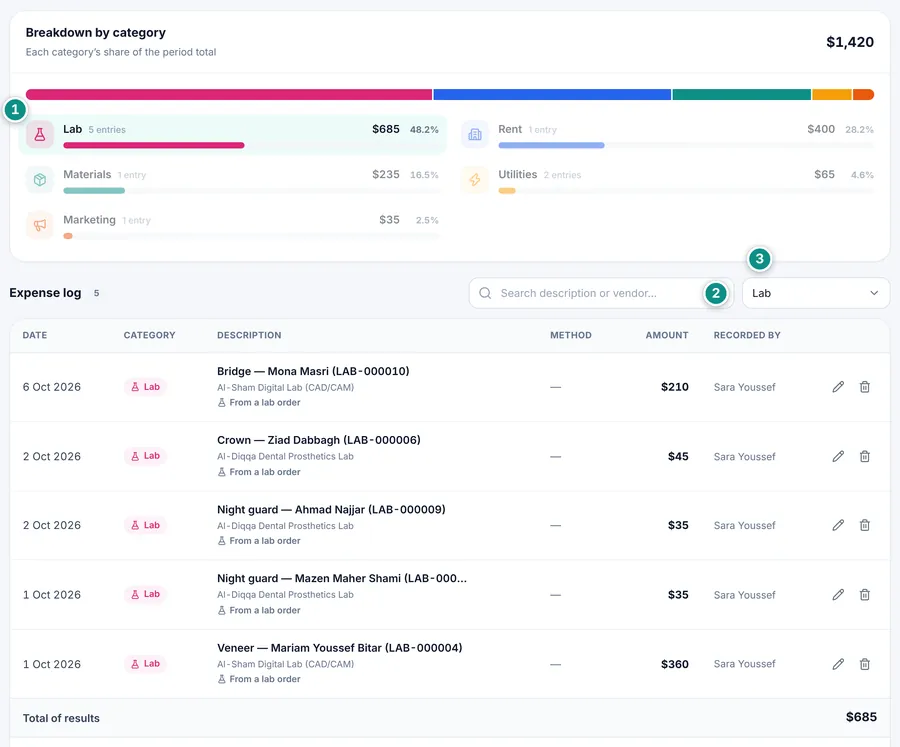Open the description "Bridge — Mona Masri (LAB-000010)"

pyautogui.click(x=313, y=371)
